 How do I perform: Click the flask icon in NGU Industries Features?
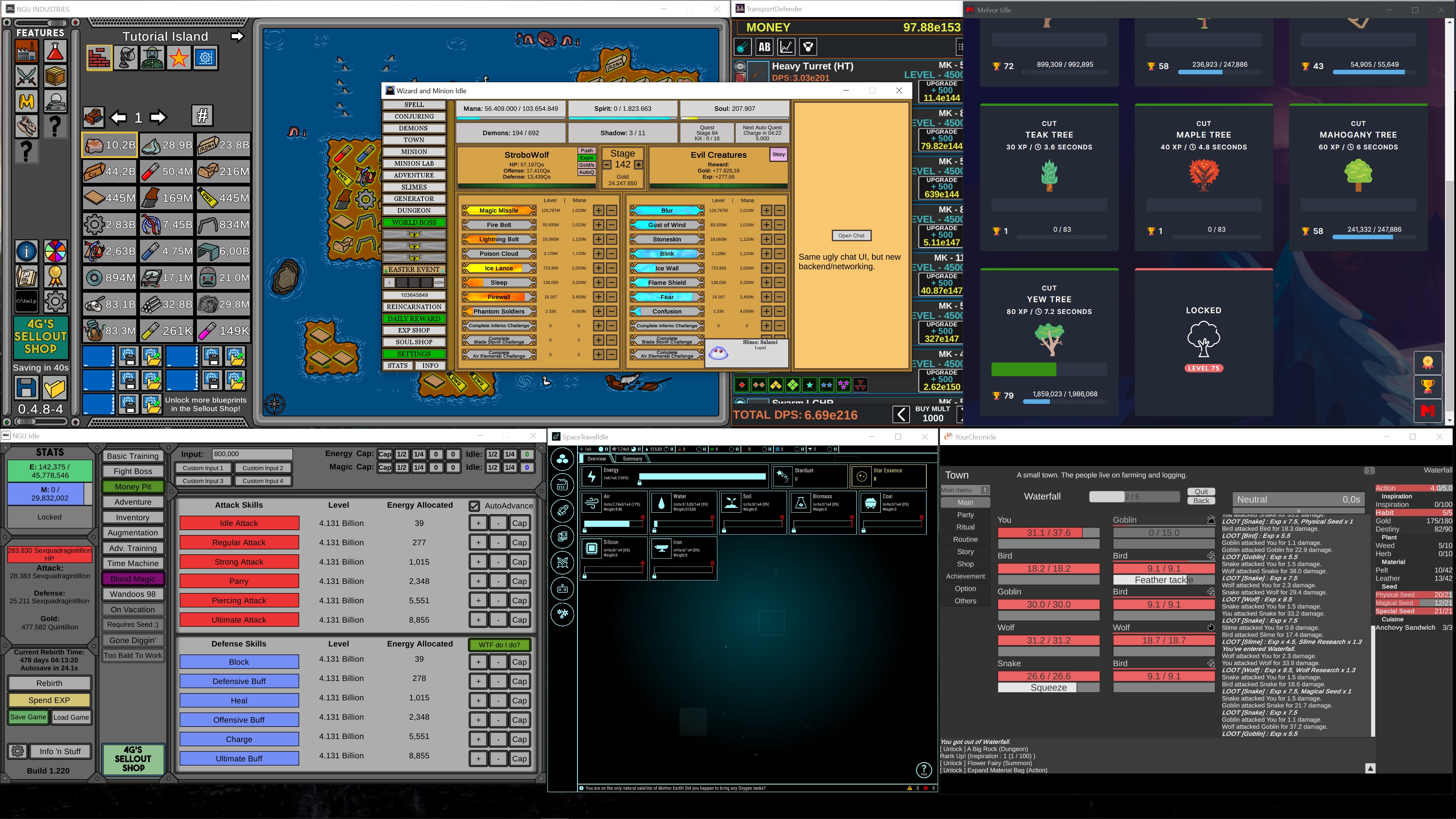55,52
